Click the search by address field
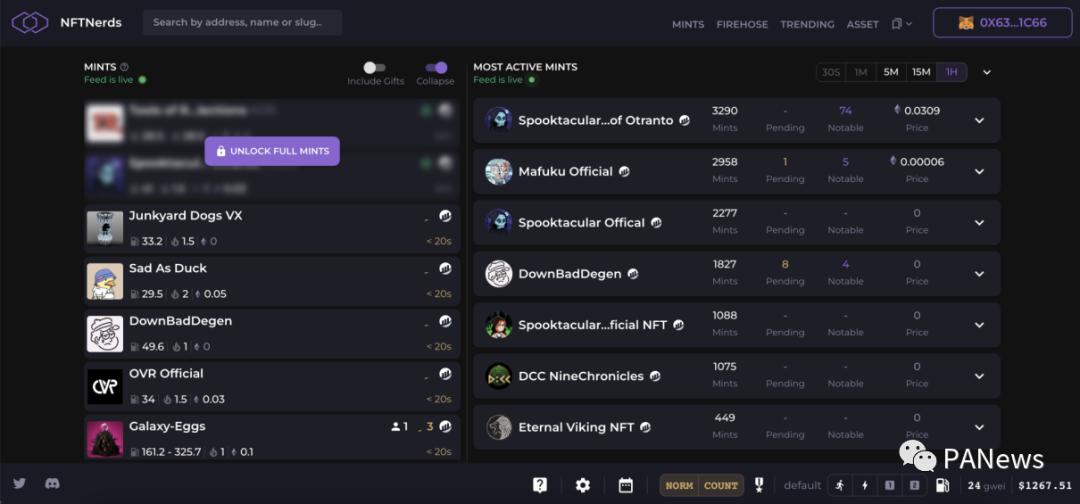 click(x=242, y=22)
